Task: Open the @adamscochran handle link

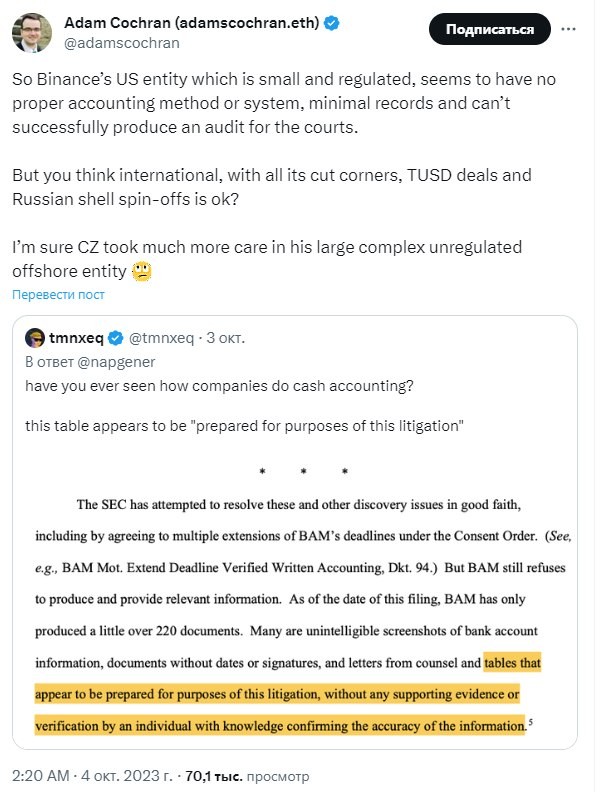Action: [122, 43]
